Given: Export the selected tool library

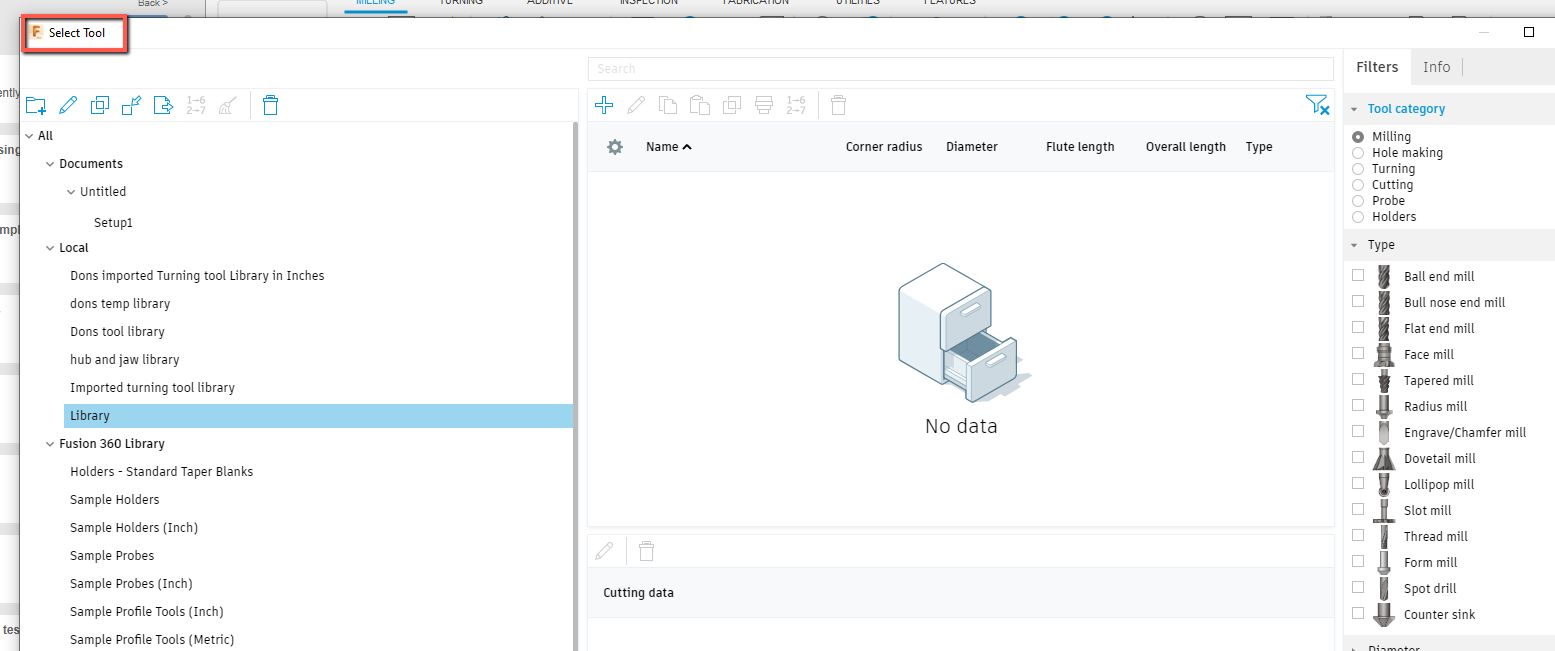Looking at the screenshot, I should pyautogui.click(x=164, y=105).
